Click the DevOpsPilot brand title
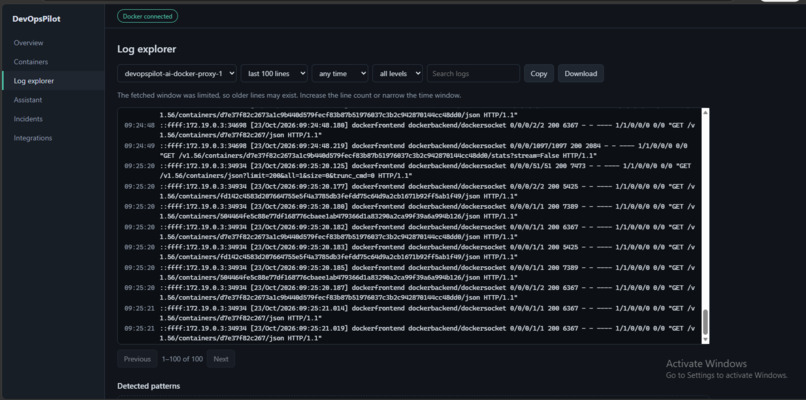 pos(36,20)
